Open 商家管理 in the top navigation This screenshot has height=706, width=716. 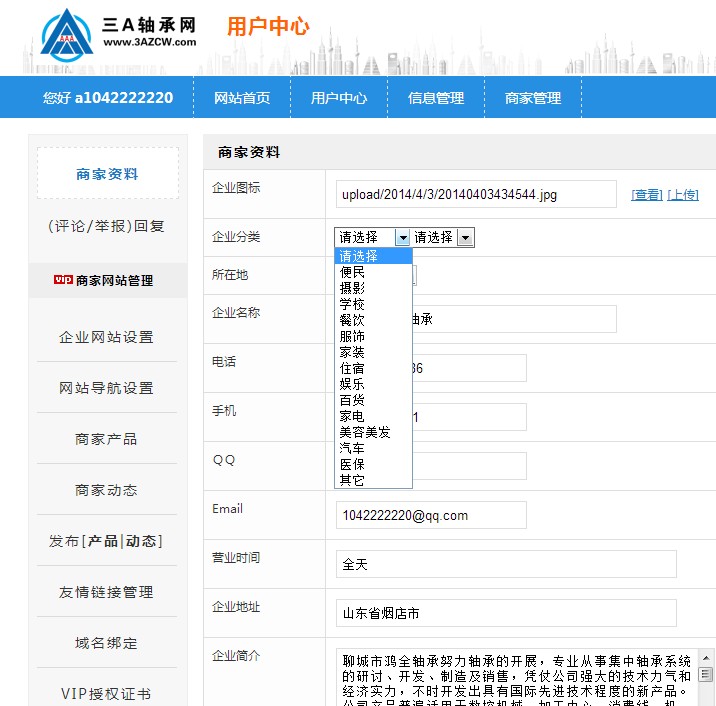click(533, 98)
